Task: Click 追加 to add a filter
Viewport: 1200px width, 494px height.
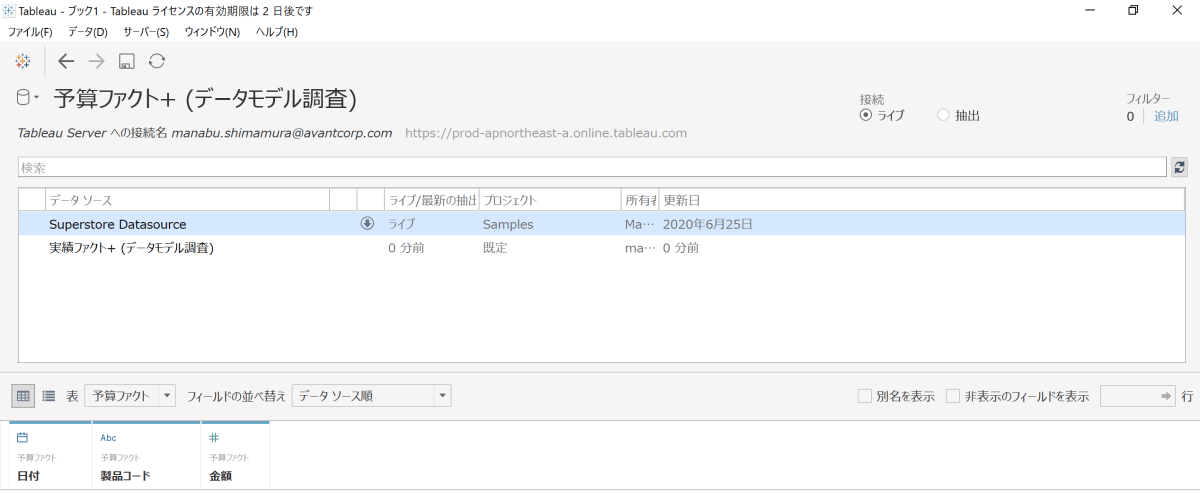Action: (x=1166, y=116)
